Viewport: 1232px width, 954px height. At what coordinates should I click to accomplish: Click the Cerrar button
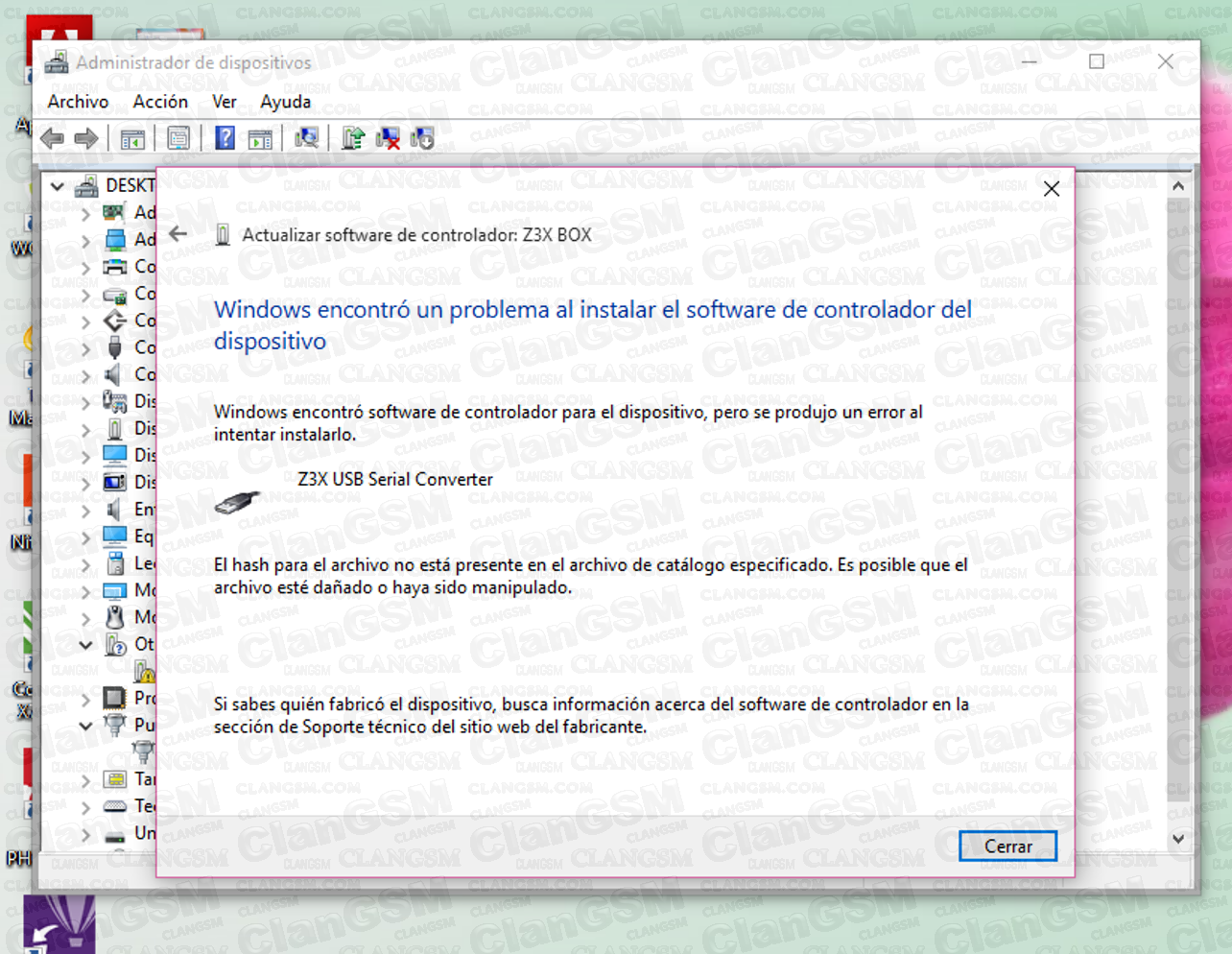[x=1007, y=847]
